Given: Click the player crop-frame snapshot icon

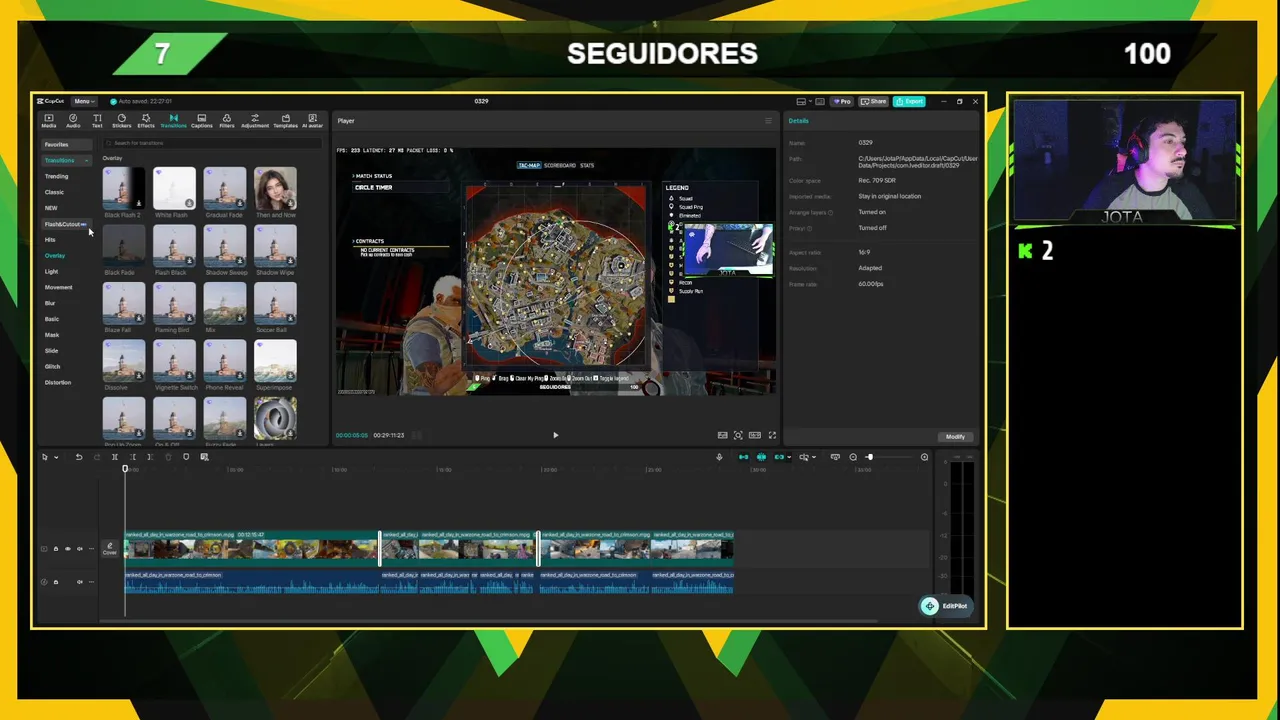Looking at the screenshot, I should click(x=738, y=435).
